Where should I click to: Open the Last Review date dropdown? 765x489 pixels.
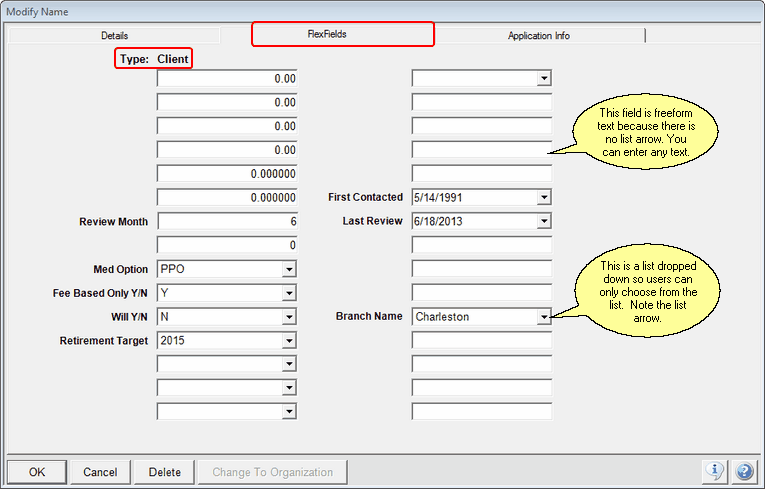click(x=543, y=221)
